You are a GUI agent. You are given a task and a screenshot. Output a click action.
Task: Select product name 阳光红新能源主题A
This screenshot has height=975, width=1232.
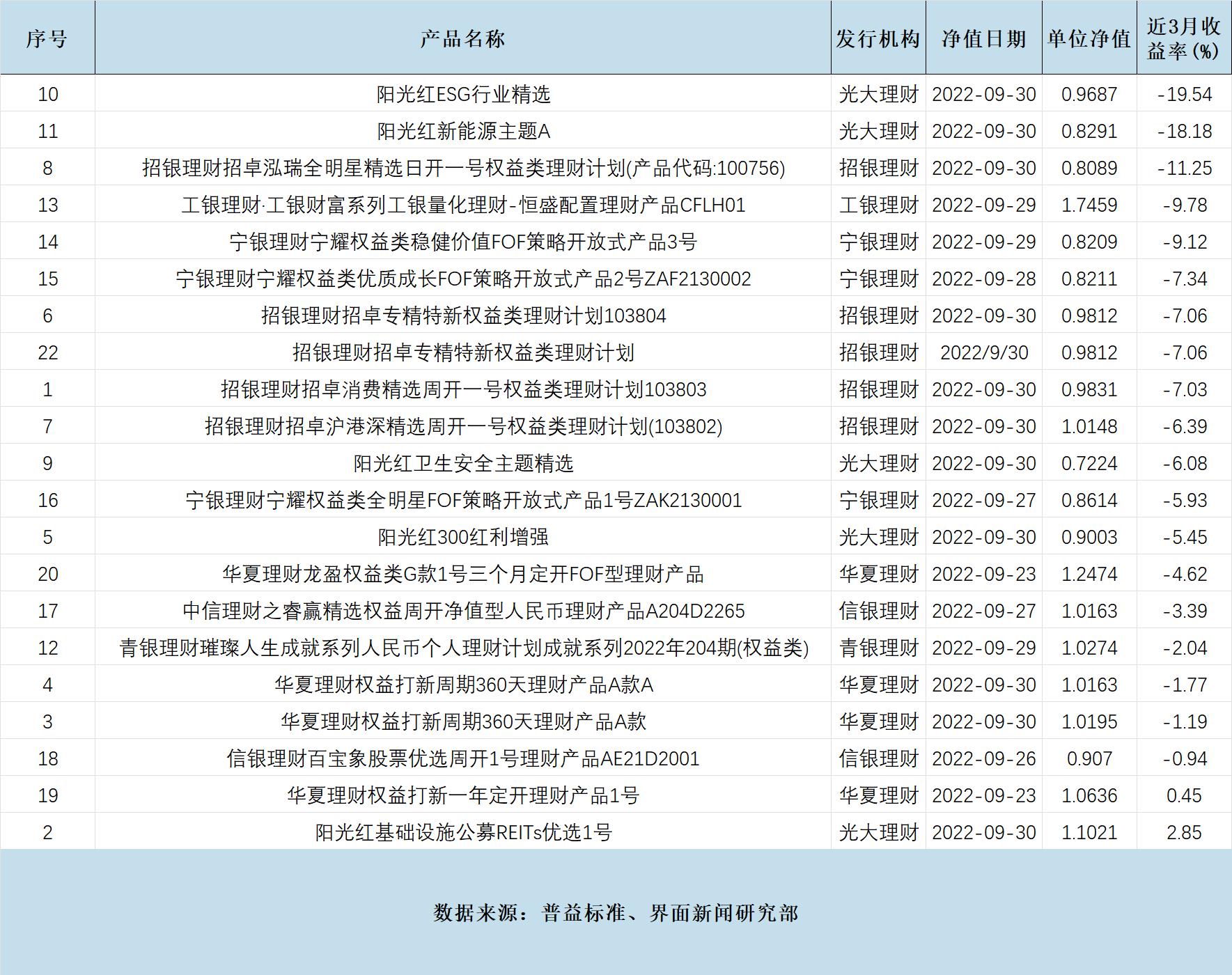point(463,131)
